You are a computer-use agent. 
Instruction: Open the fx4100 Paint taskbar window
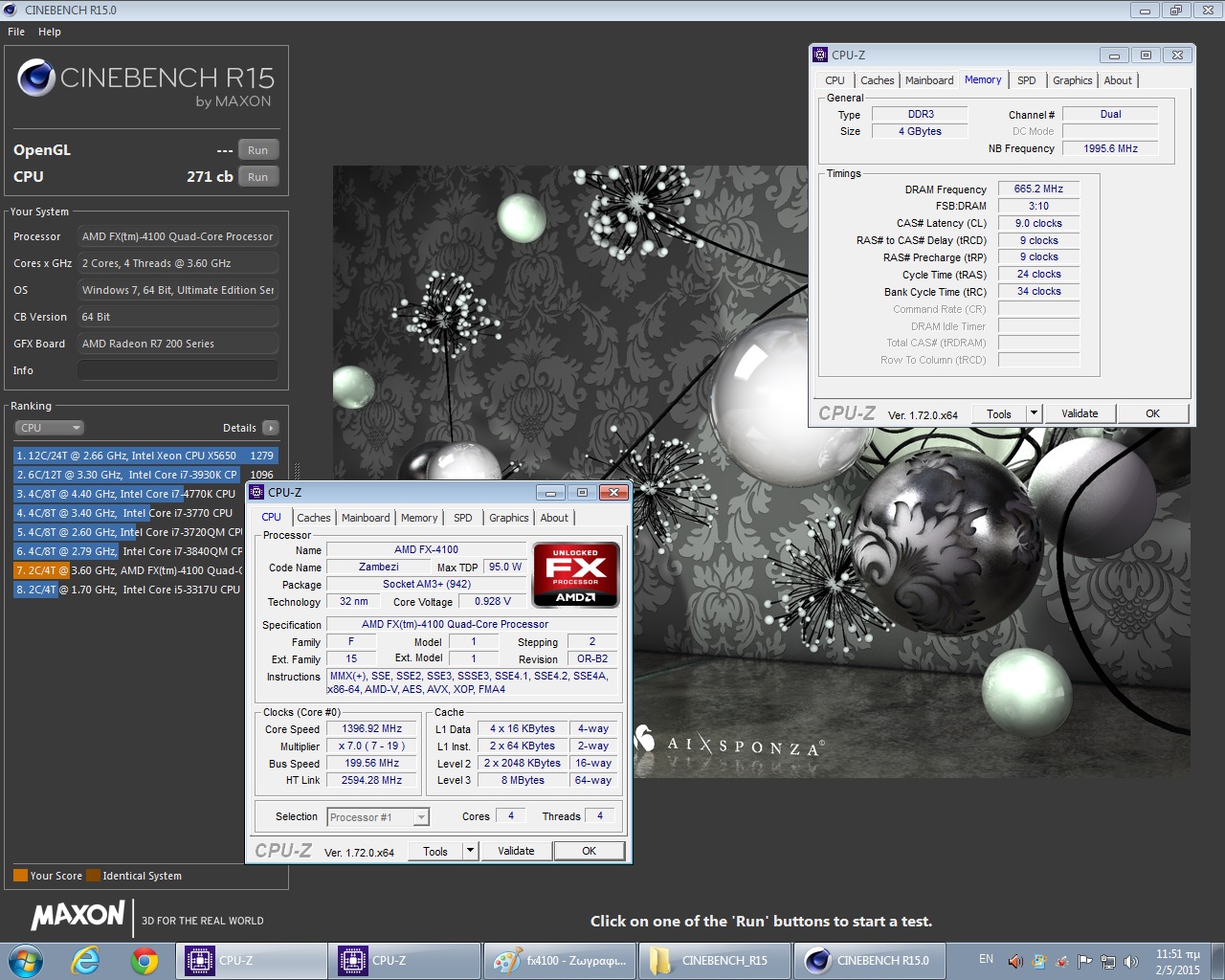559,960
